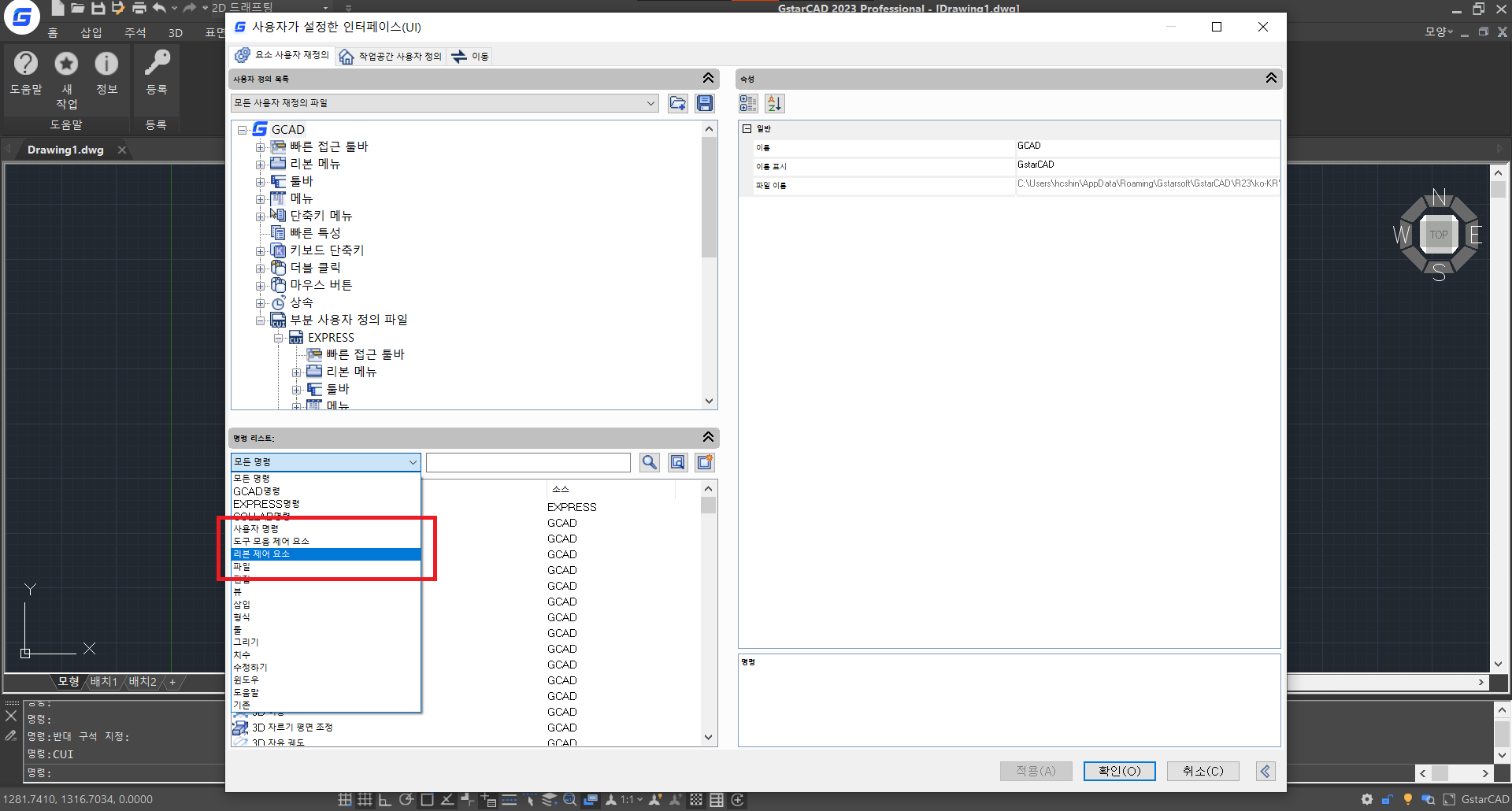Switch to the 배치1 layout tab

click(103, 682)
